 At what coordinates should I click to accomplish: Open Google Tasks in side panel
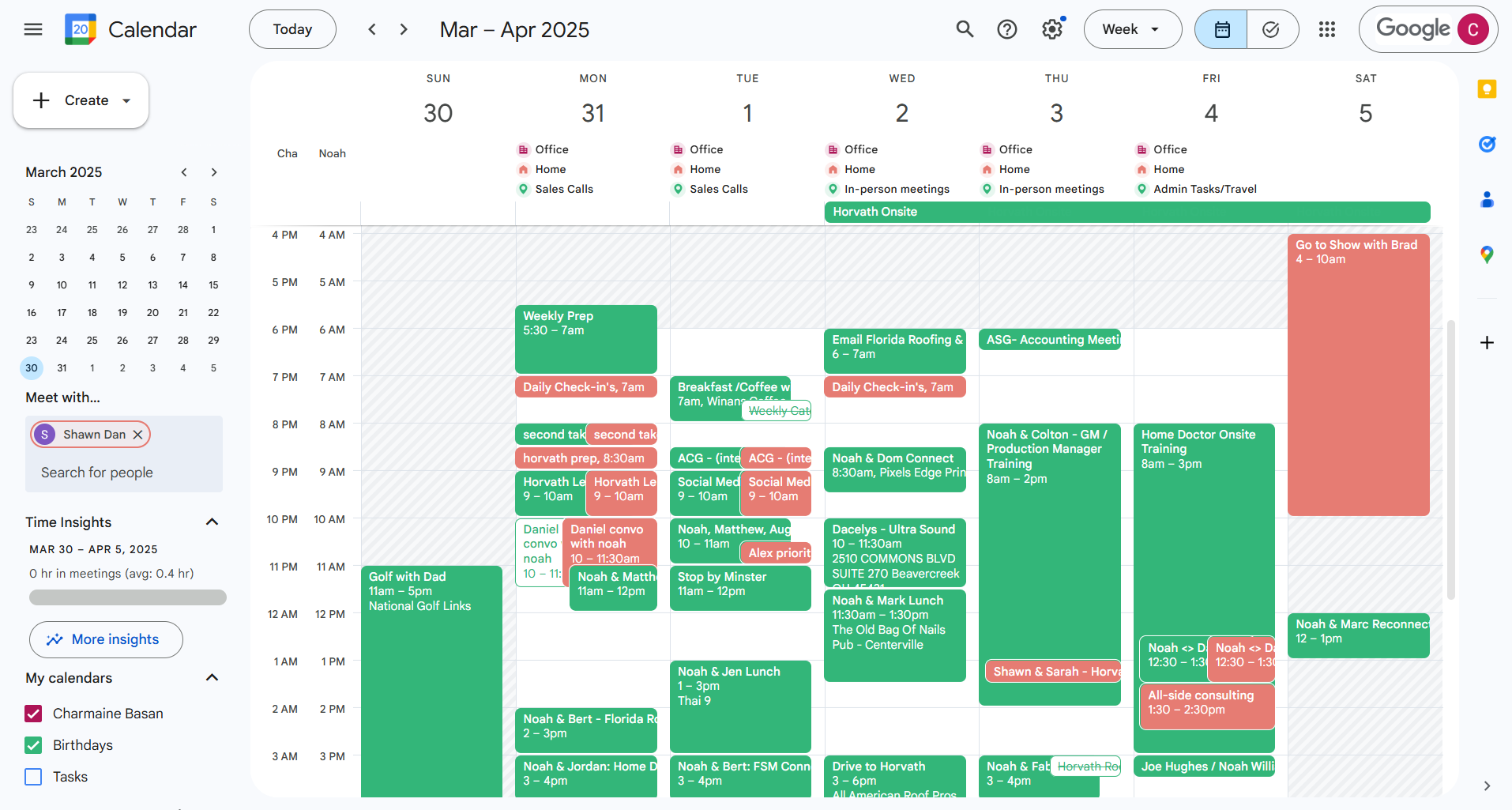pyautogui.click(x=1487, y=144)
